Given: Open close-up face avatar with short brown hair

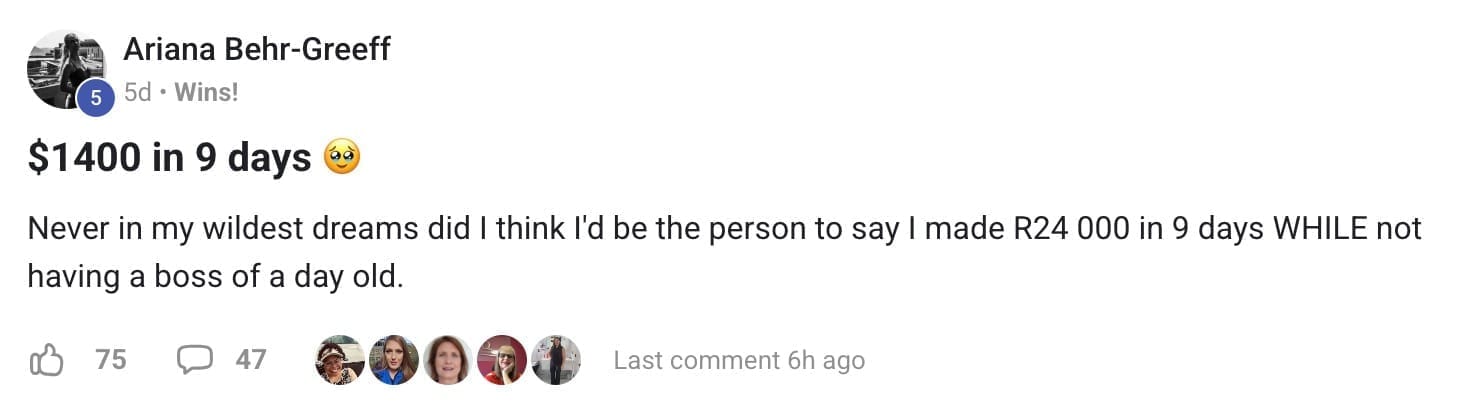Looking at the screenshot, I should click(448, 360).
